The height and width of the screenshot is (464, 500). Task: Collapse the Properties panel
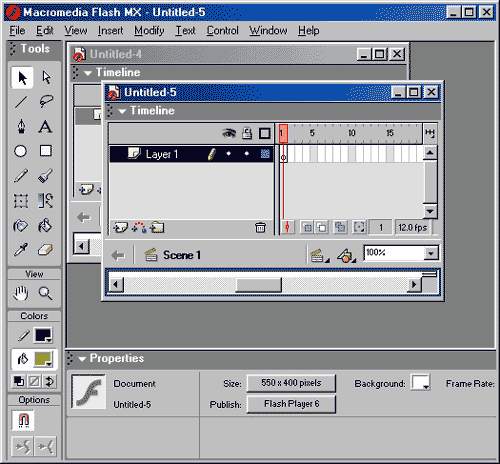pos(83,359)
